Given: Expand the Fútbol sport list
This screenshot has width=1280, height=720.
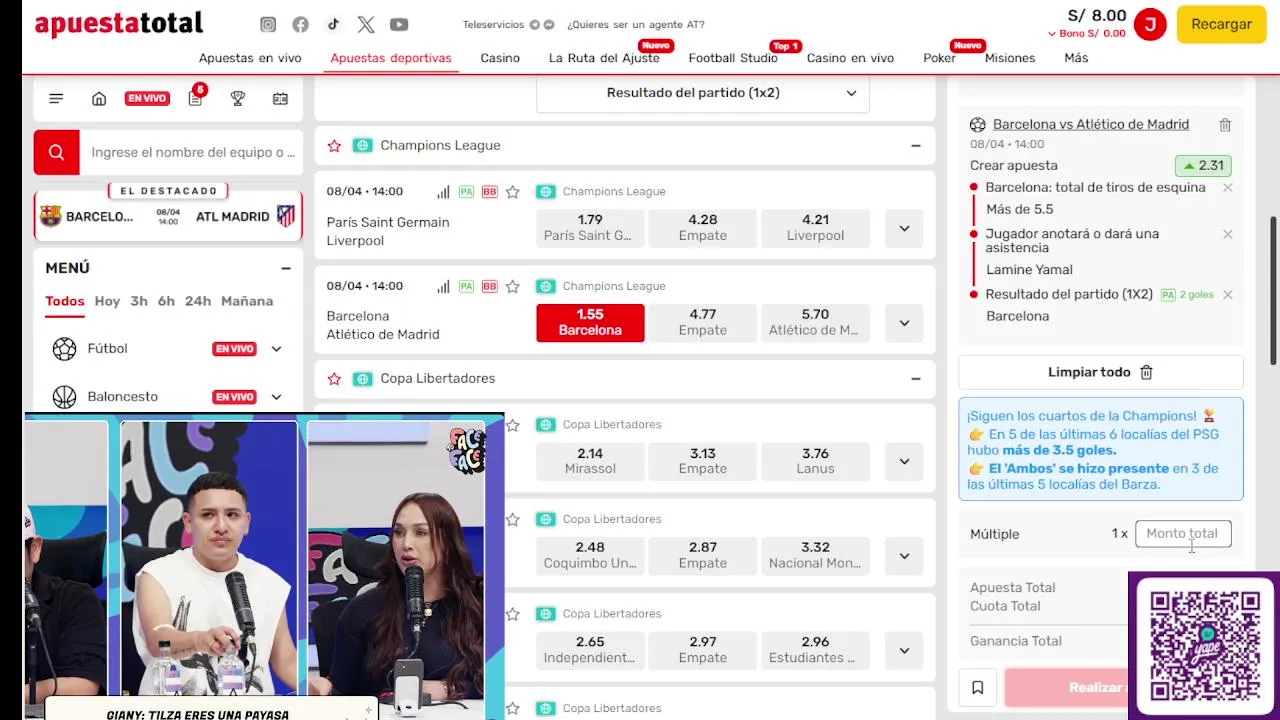Looking at the screenshot, I should click(x=276, y=349).
